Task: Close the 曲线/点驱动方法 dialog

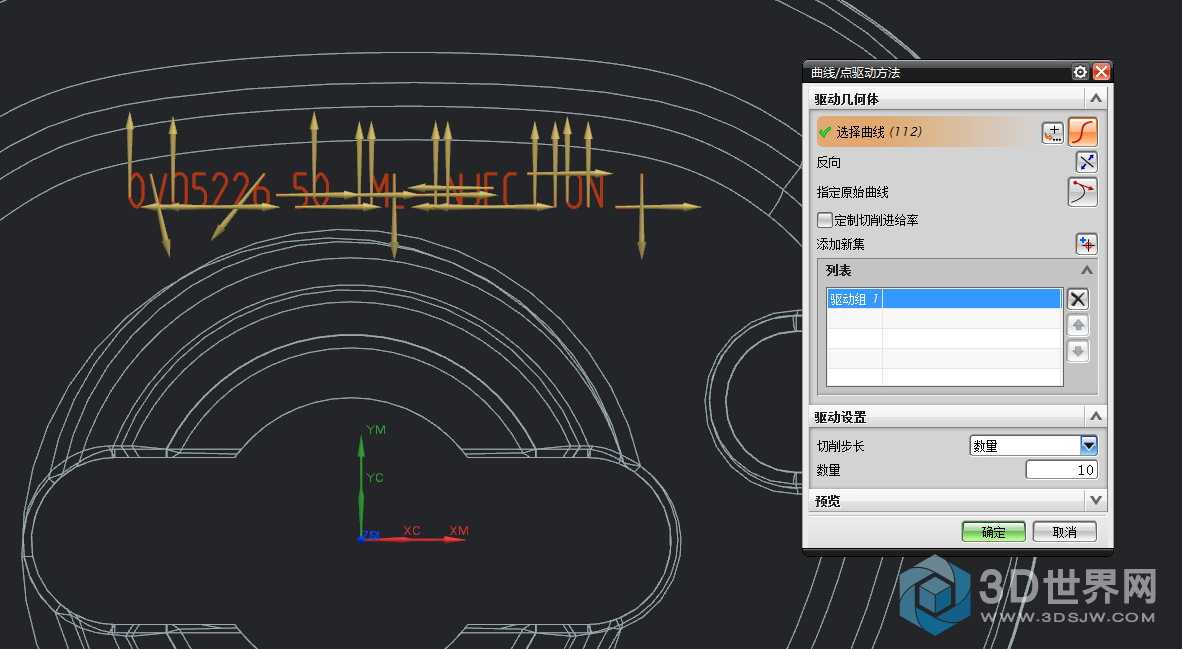Action: pyautogui.click(x=1101, y=72)
